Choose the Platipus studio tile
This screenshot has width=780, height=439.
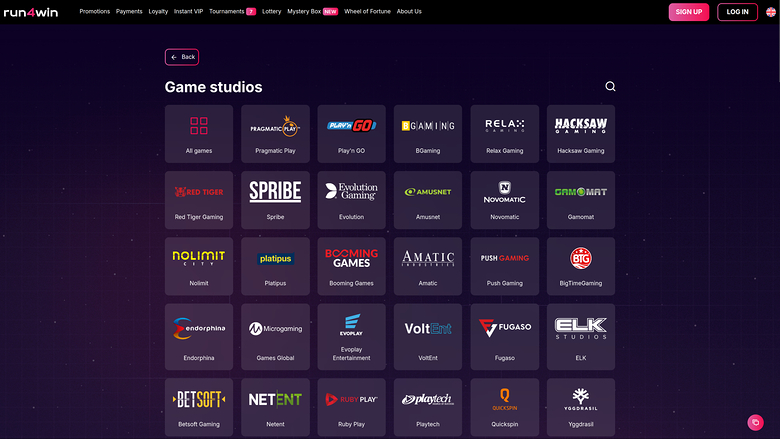(x=275, y=266)
